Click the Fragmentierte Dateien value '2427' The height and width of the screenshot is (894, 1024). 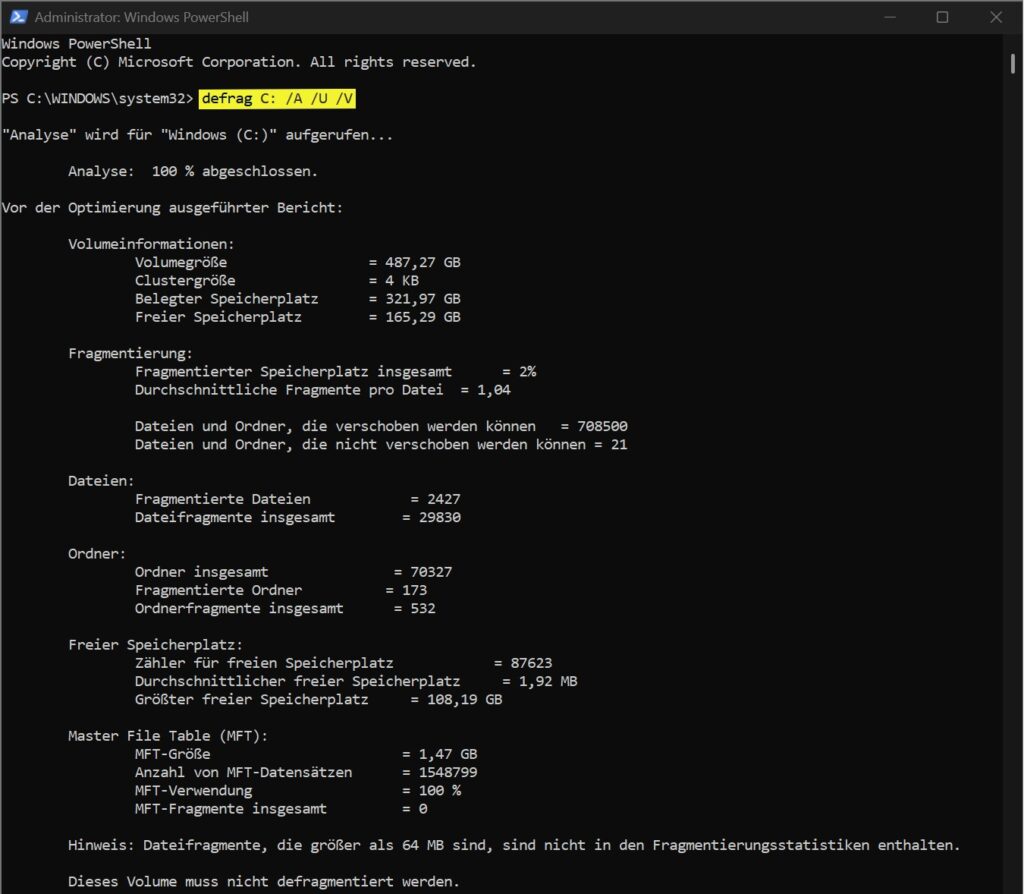tap(443, 499)
